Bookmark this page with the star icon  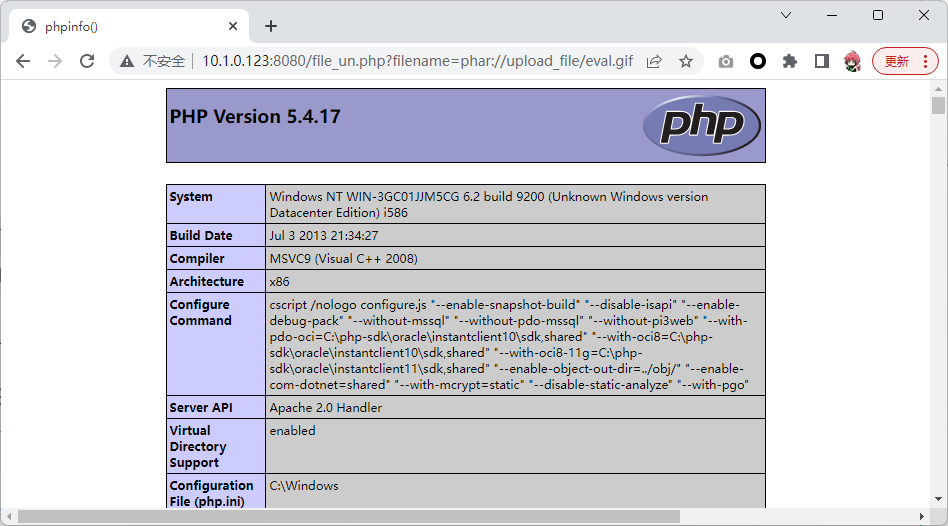click(686, 61)
